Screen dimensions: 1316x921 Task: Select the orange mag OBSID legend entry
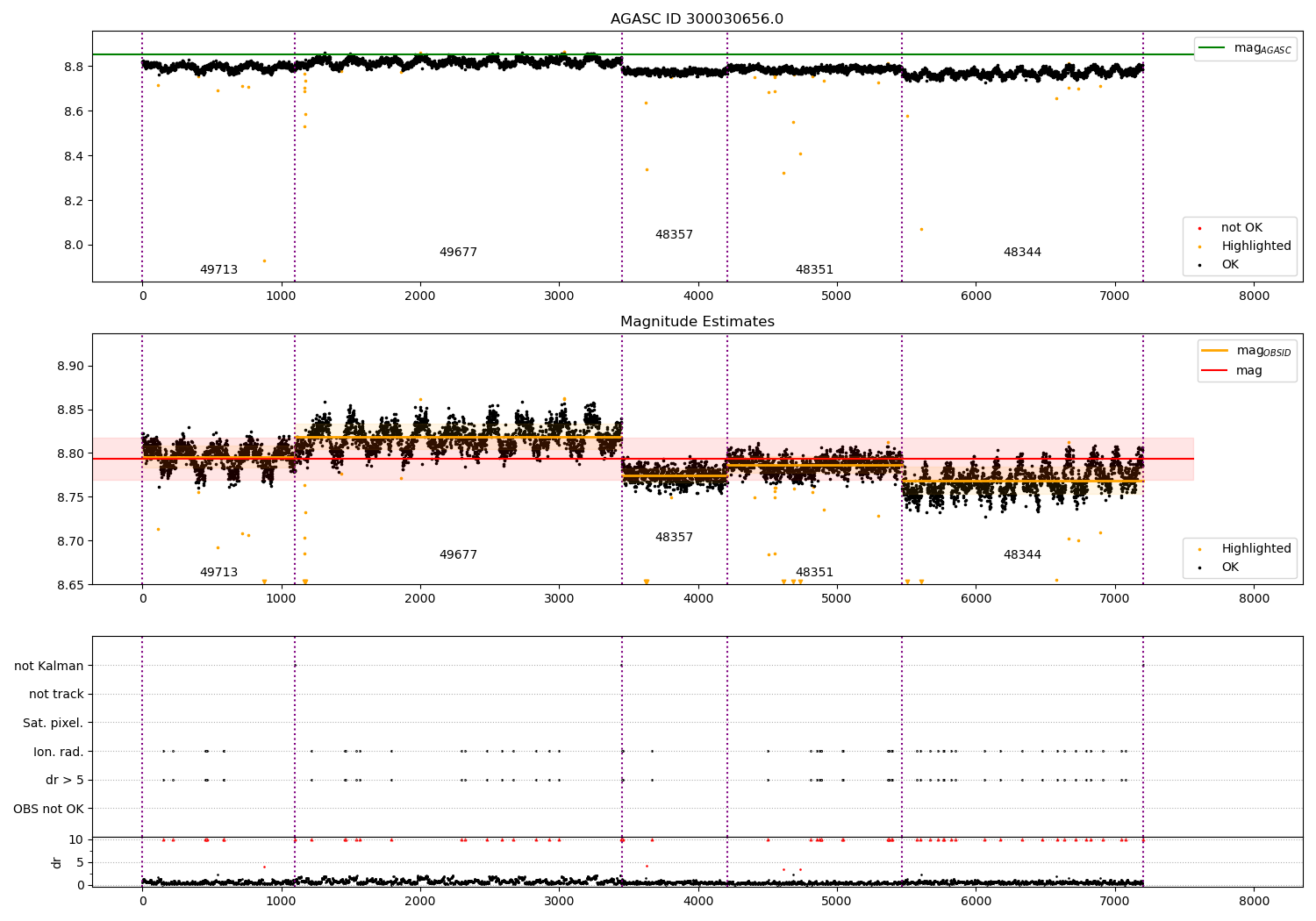tap(1246, 351)
